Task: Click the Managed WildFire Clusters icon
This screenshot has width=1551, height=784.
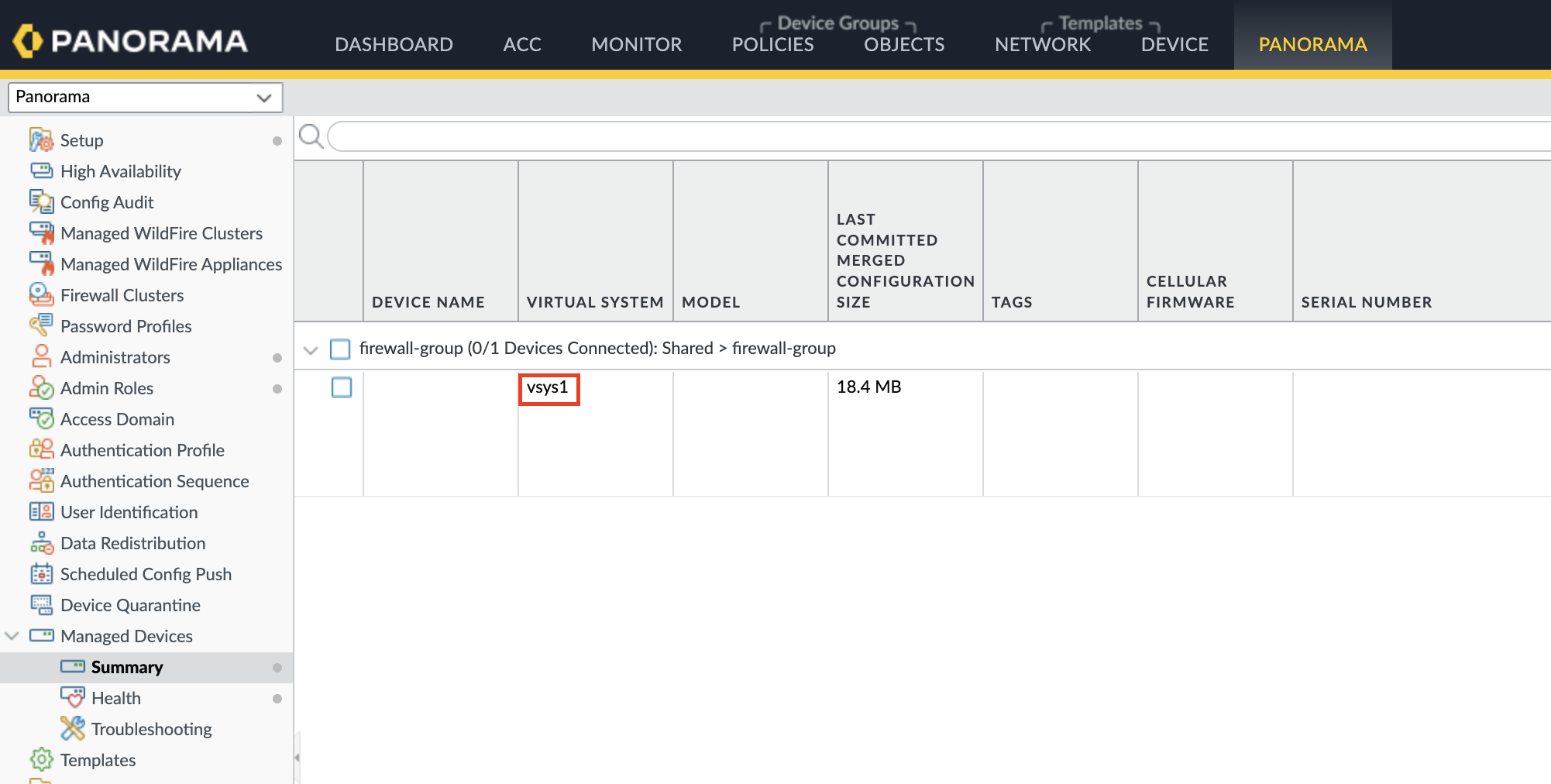Action: pos(42,232)
